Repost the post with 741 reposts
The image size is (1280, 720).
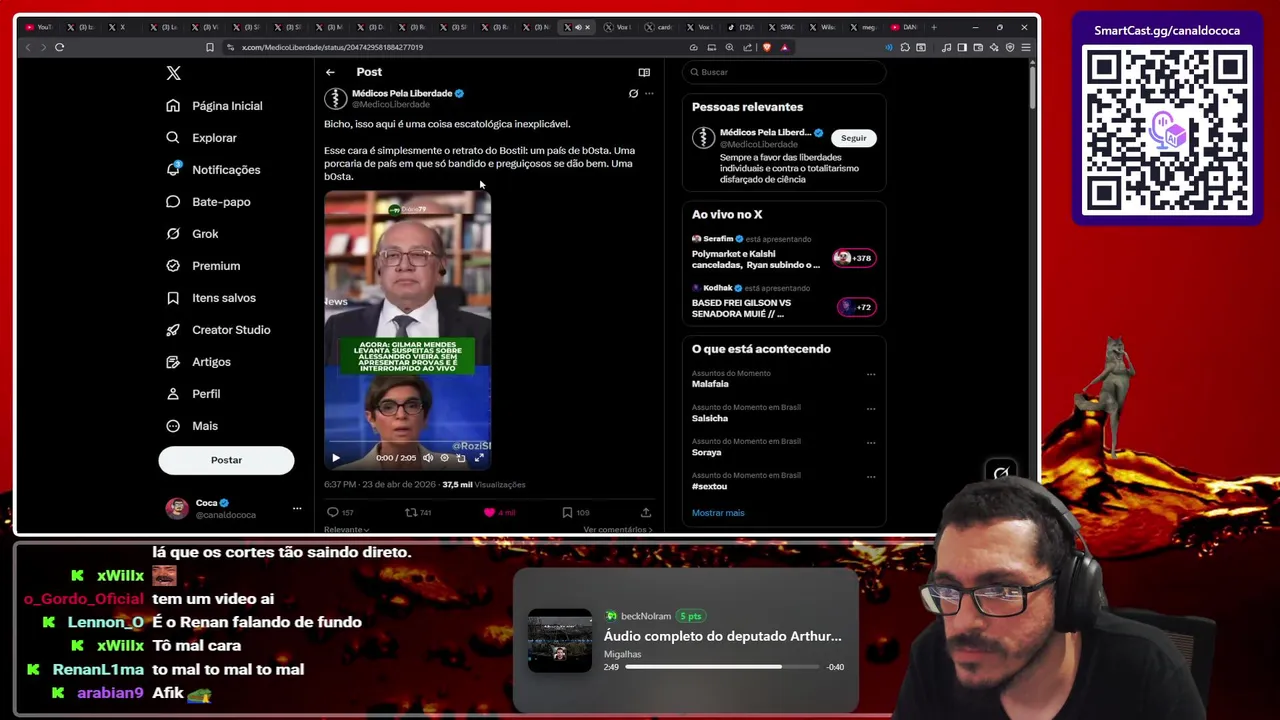pos(418,512)
